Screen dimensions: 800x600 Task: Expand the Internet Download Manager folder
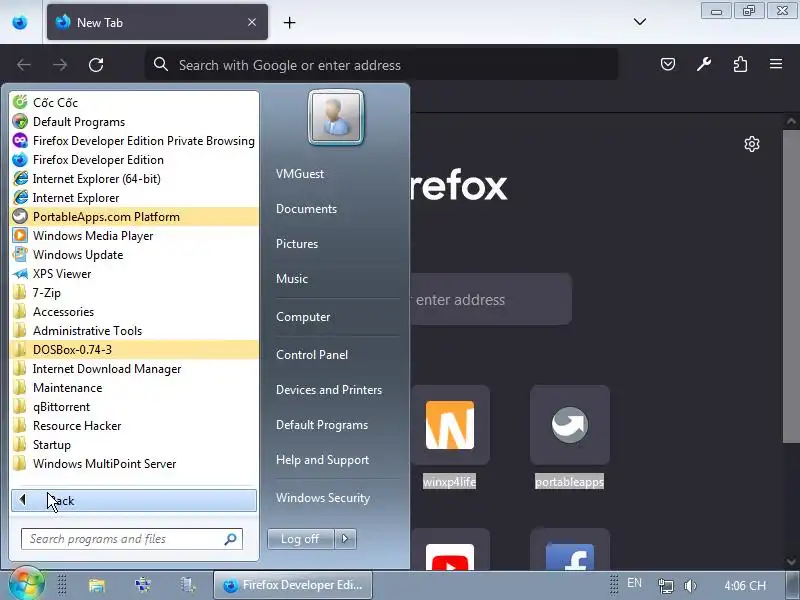pos(134,369)
